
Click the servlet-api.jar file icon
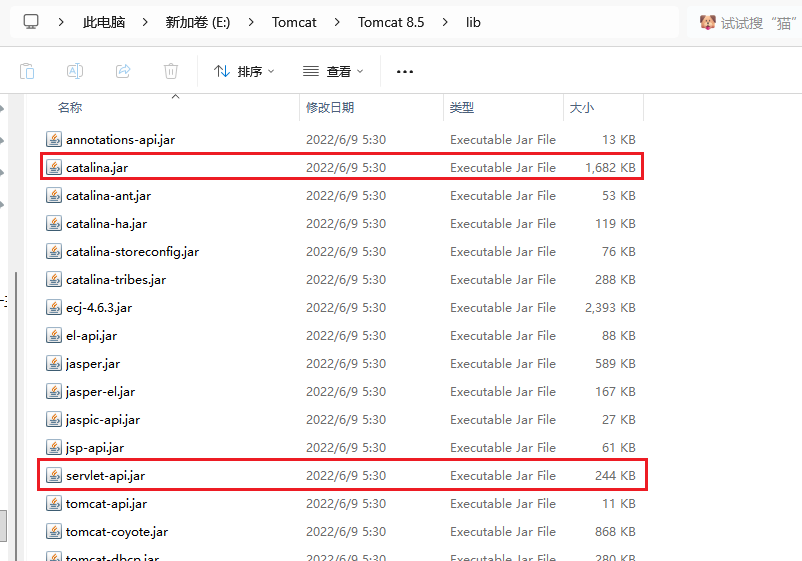pyautogui.click(x=54, y=476)
